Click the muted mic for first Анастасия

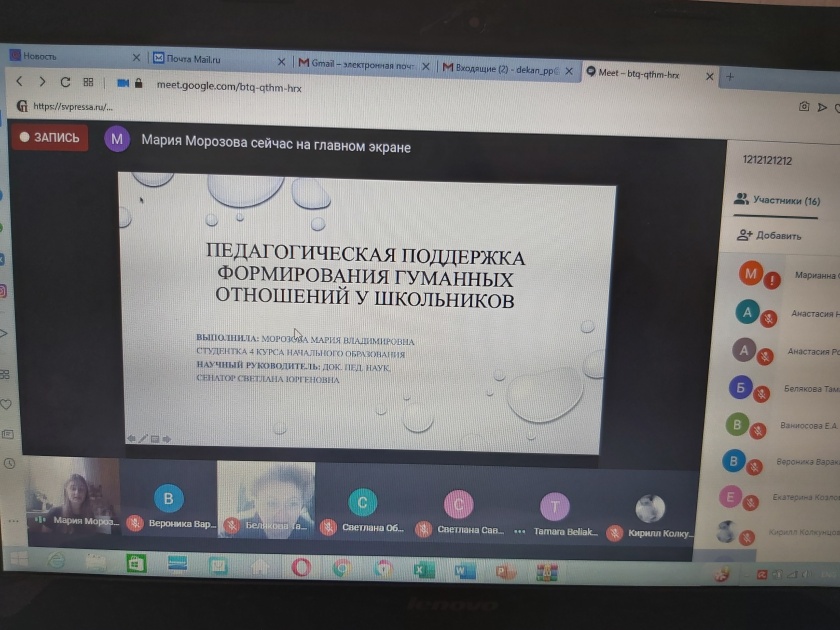tap(768, 319)
